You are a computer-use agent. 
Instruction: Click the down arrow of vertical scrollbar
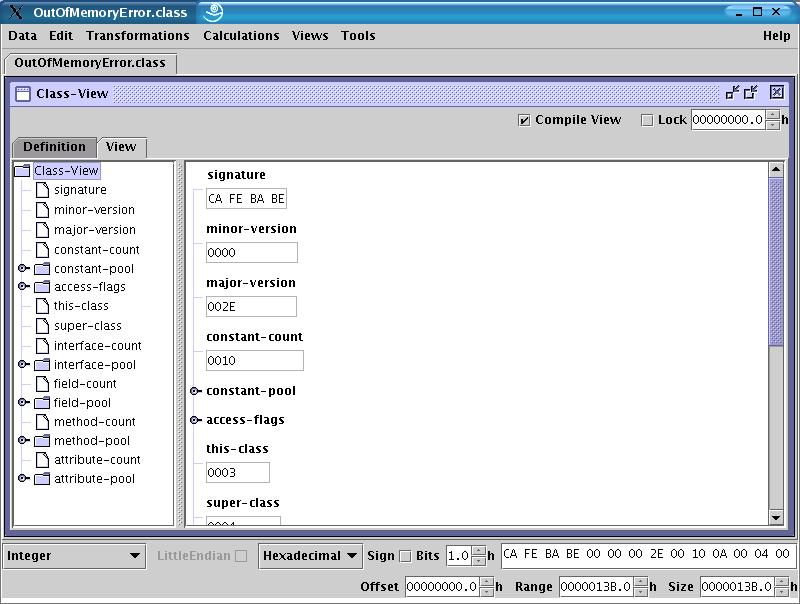[776, 517]
